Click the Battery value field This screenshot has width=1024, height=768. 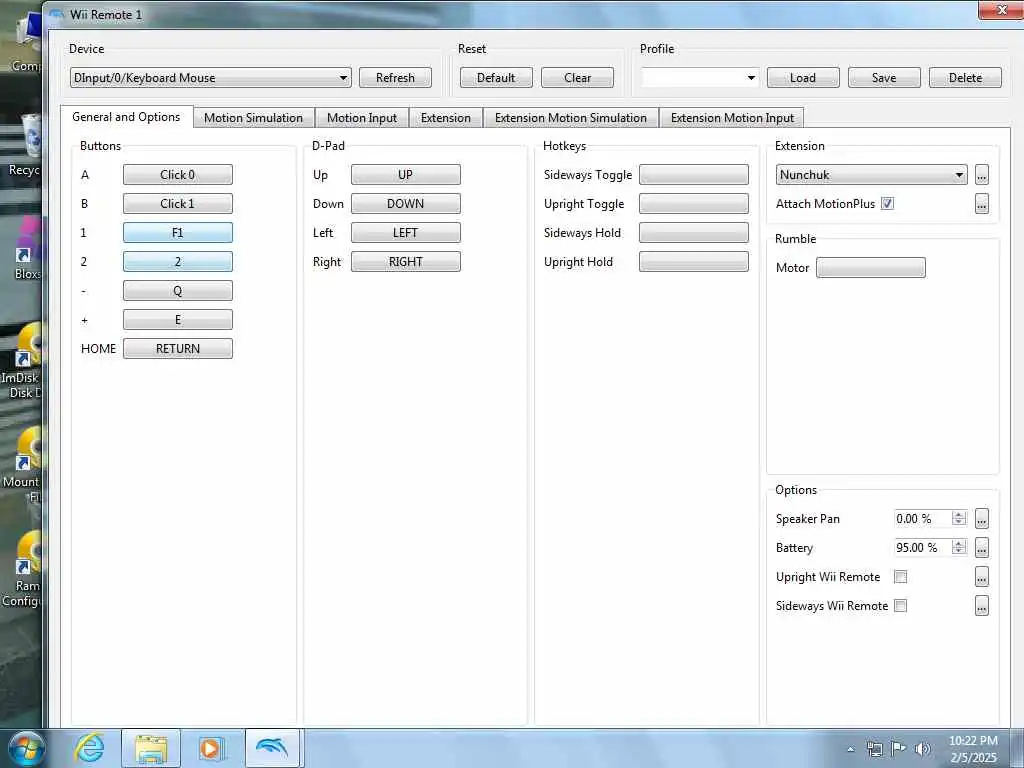[922, 548]
